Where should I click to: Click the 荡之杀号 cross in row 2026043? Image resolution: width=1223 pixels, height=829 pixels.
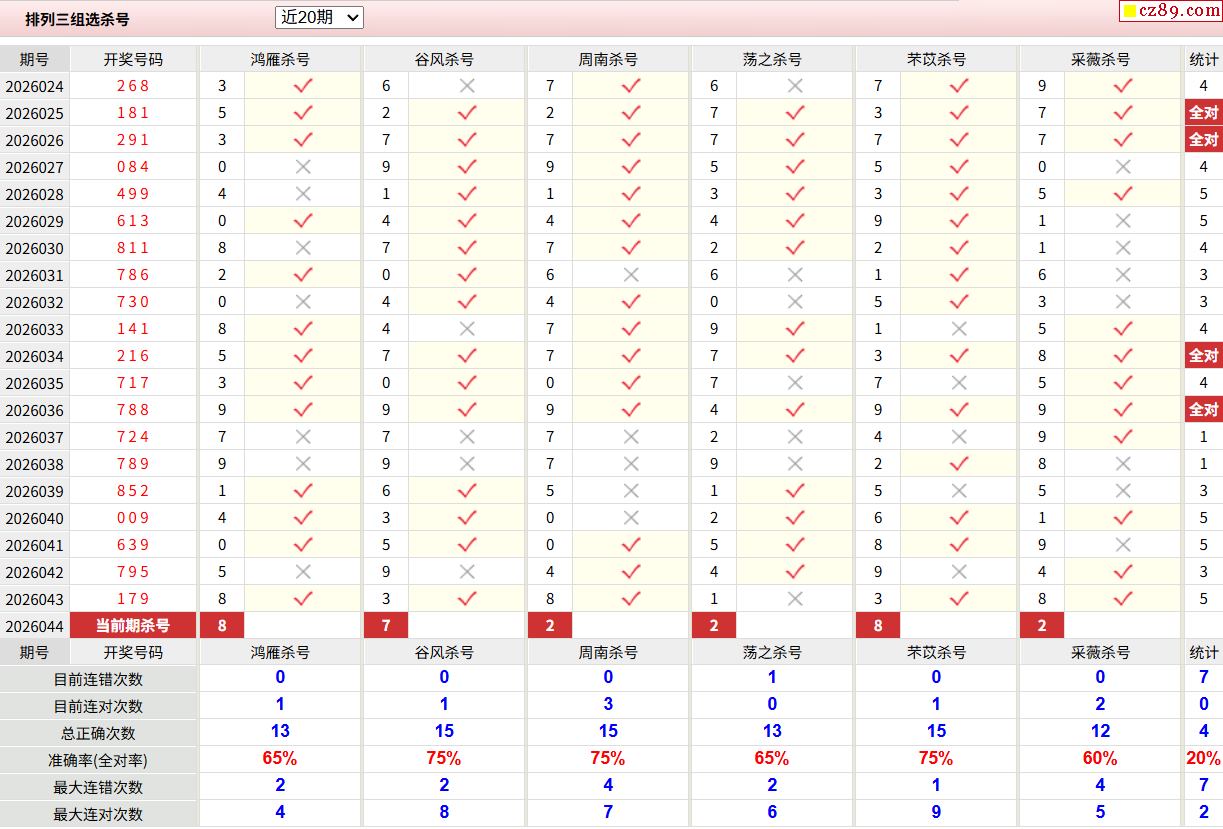pyautogui.click(x=795, y=599)
